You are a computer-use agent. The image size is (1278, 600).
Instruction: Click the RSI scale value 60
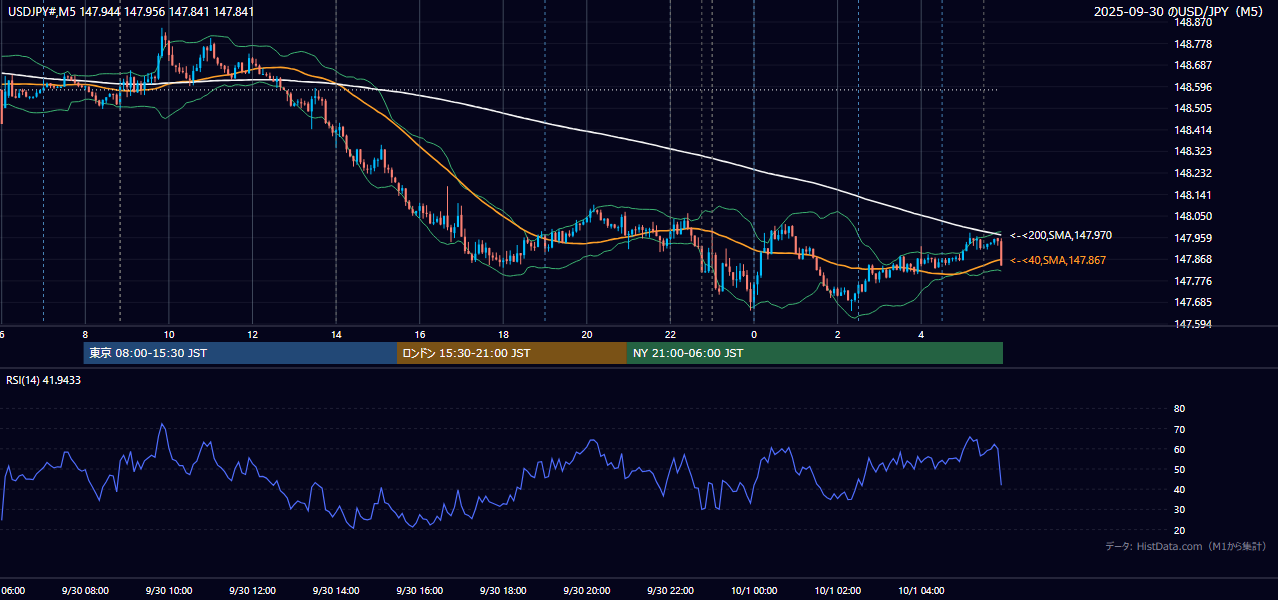point(1179,449)
